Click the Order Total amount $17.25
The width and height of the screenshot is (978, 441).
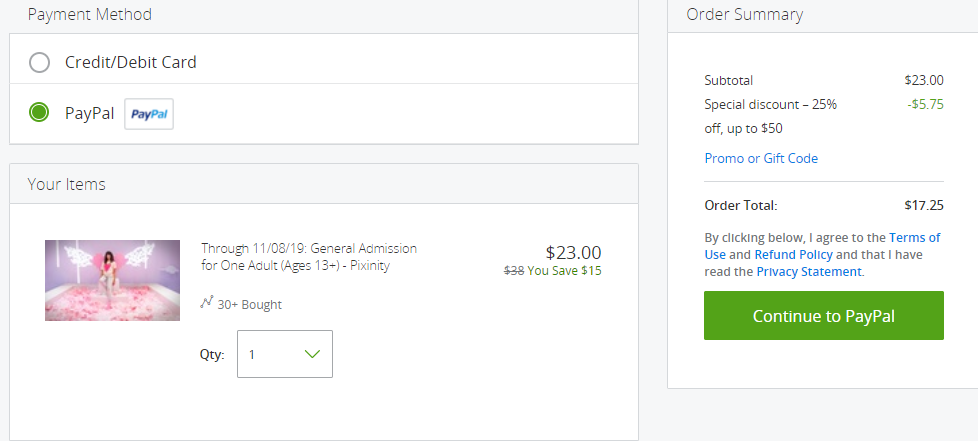(924, 205)
